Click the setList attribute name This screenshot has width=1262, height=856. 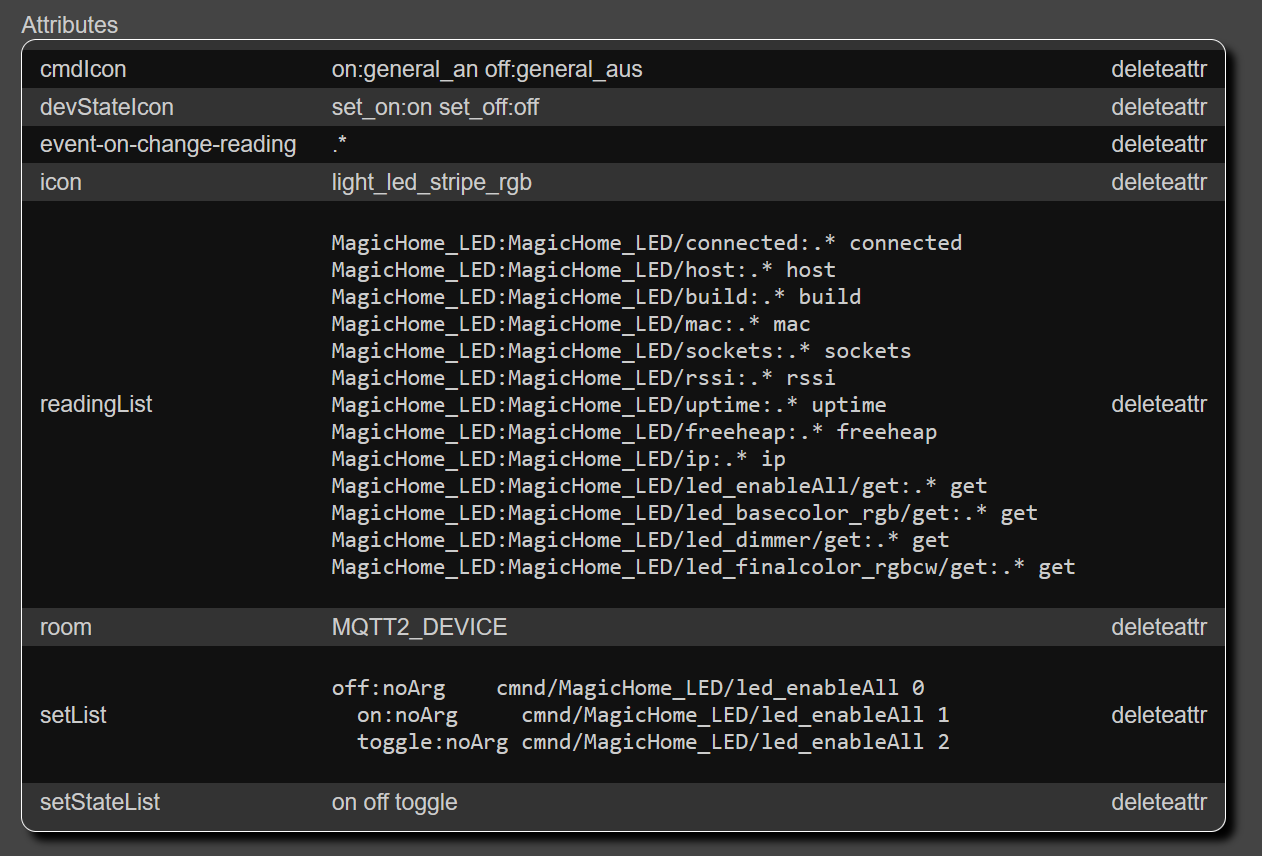click(73, 716)
